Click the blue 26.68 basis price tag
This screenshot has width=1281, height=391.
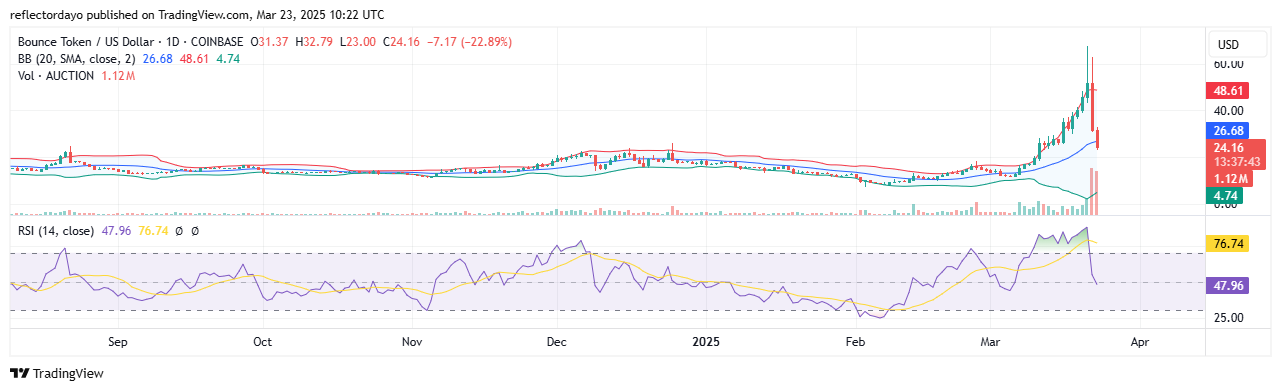coord(1227,131)
